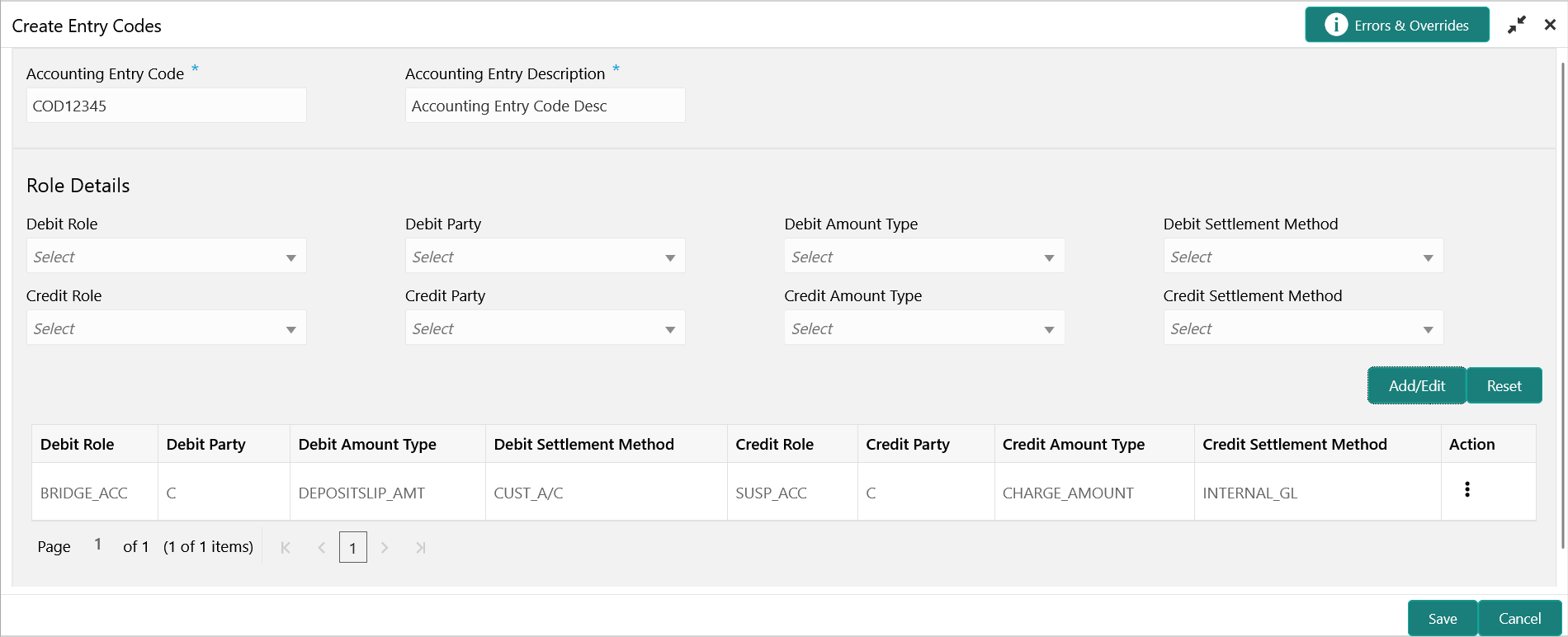Go to the previous page arrow
Screen dimensions: 1568x637
click(x=321, y=547)
